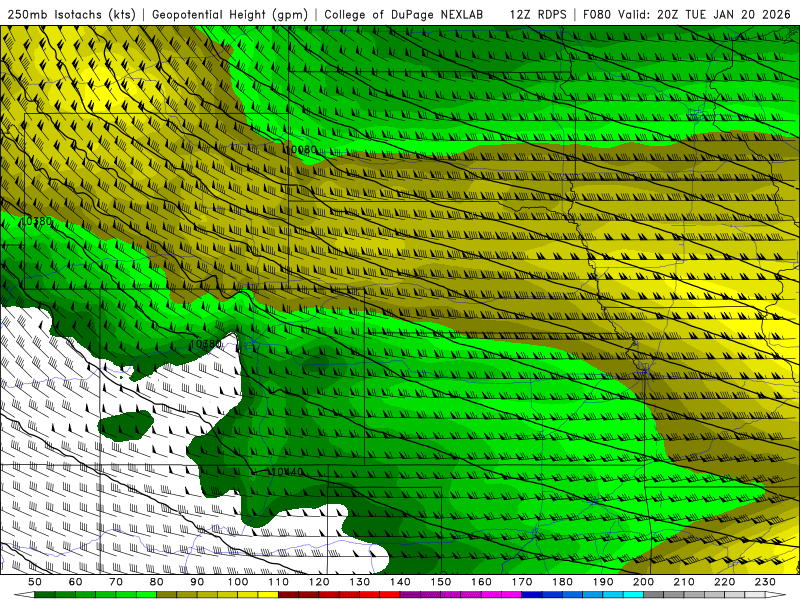
Task: Click the 90 value on the color scale
Action: [197, 582]
